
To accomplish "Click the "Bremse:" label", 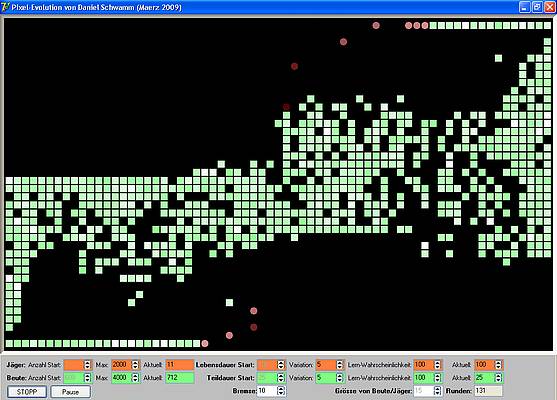I will (244, 391).
